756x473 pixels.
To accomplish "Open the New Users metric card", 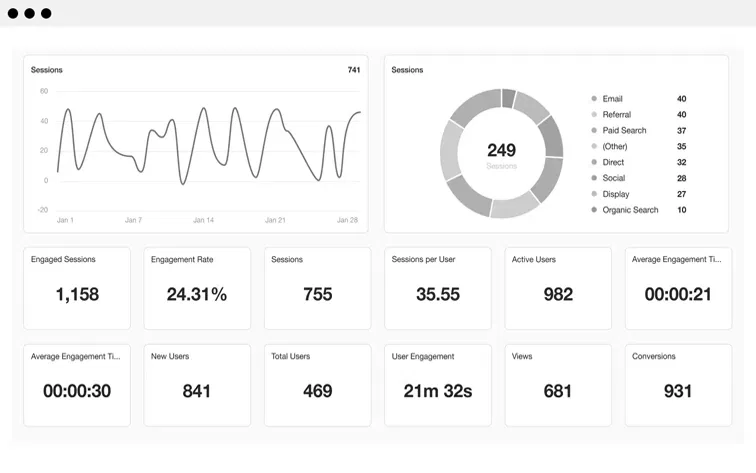I will pos(197,385).
